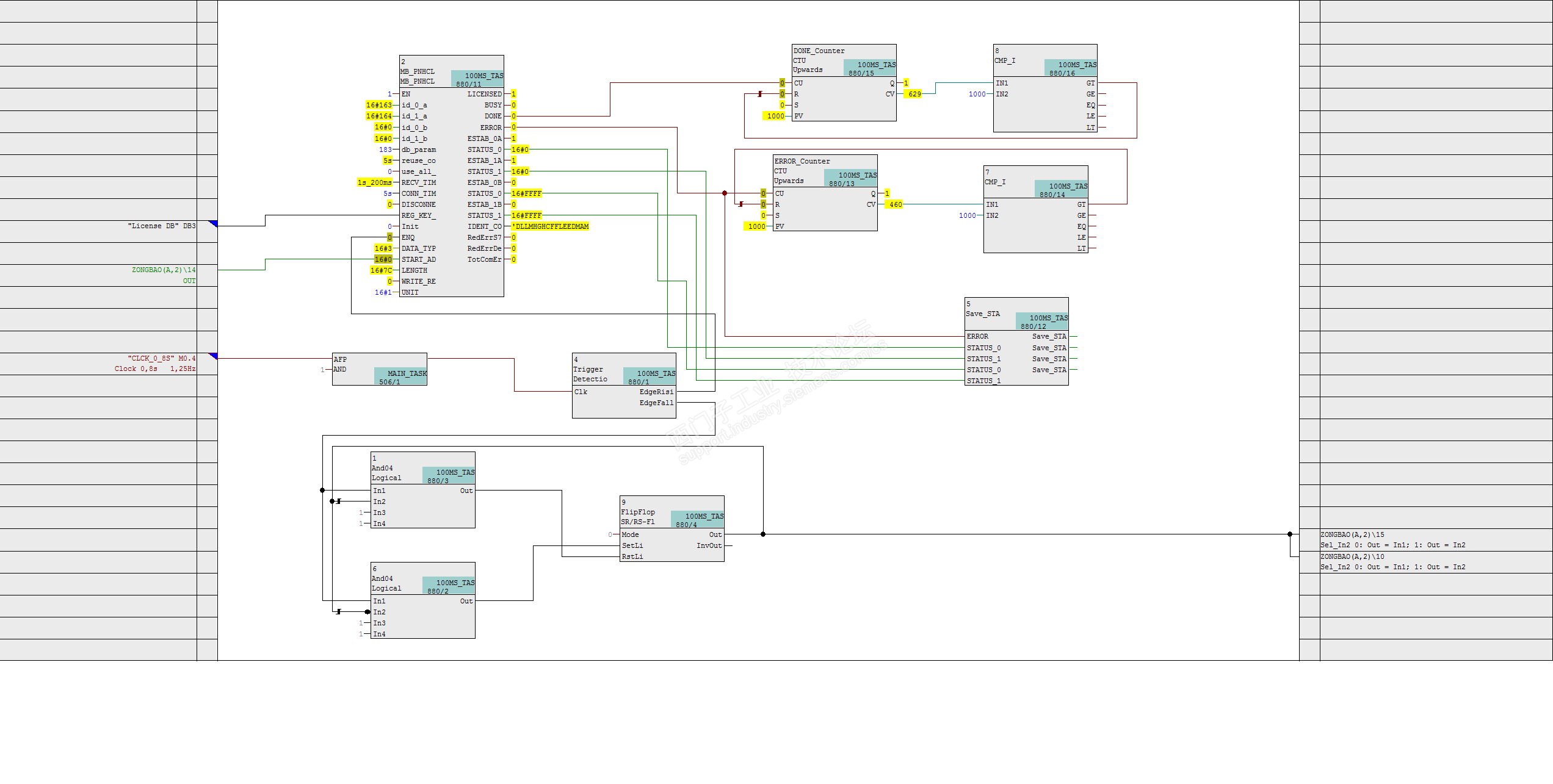Image resolution: width=1553 pixels, height=784 pixels.
Task: Click the MAIN_TASK 506/1 label on AFP block
Action: tap(400, 378)
